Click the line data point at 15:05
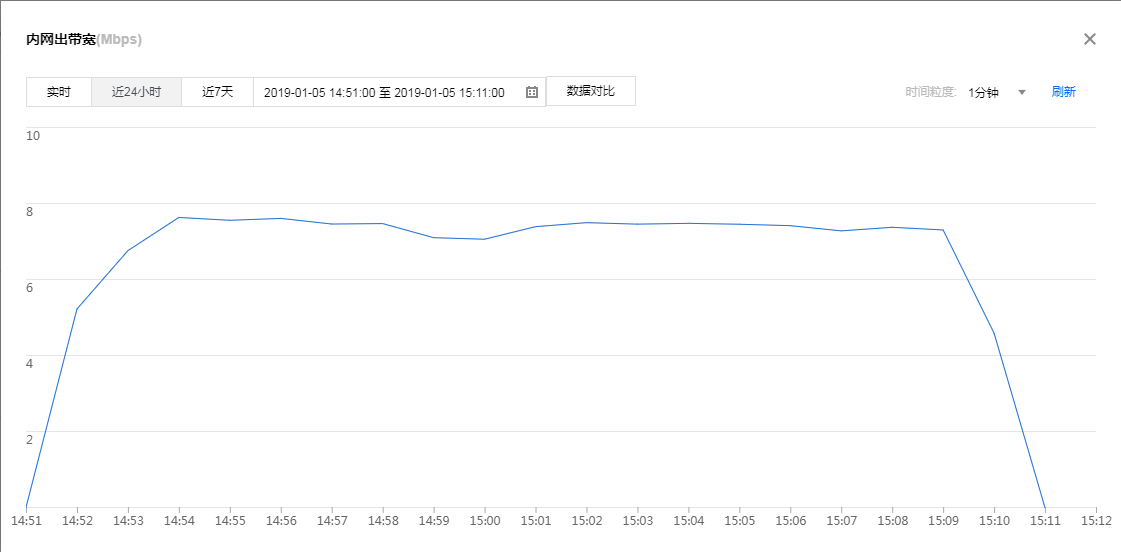Viewport: 1121px width, 552px height. coord(740,224)
